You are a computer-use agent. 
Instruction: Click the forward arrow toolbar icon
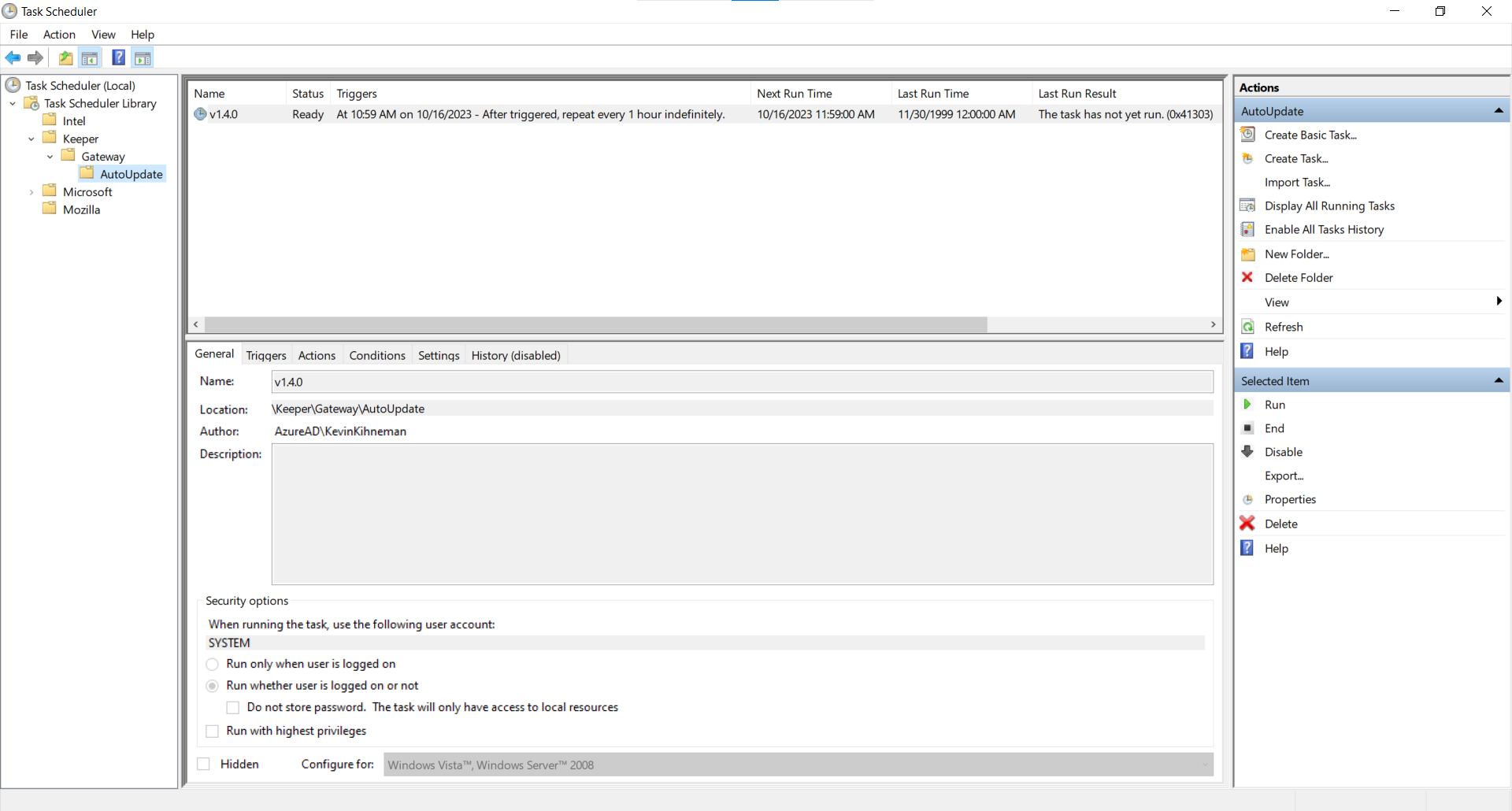pos(35,57)
